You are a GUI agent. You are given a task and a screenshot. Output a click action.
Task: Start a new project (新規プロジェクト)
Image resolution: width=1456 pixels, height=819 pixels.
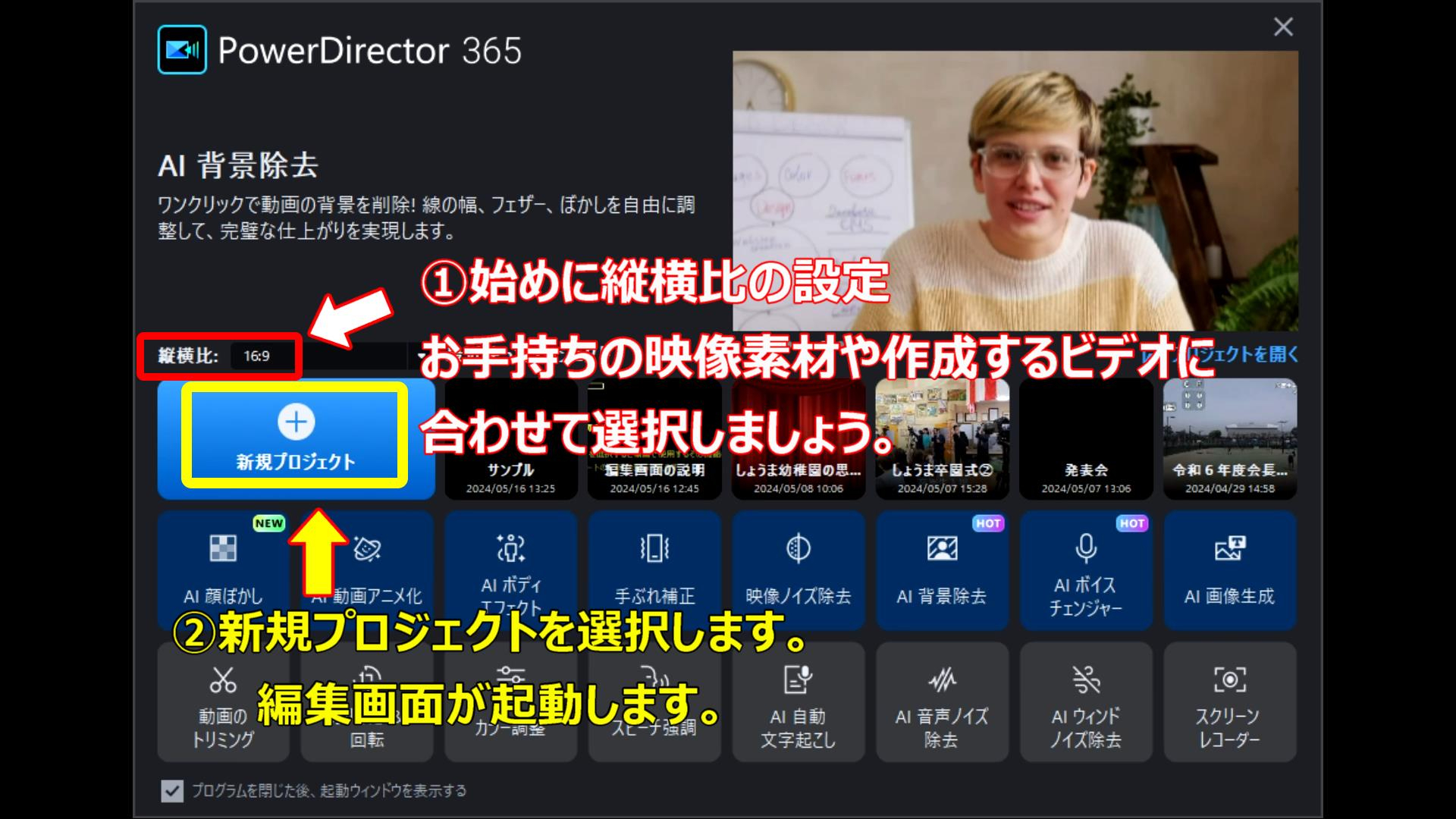click(296, 439)
